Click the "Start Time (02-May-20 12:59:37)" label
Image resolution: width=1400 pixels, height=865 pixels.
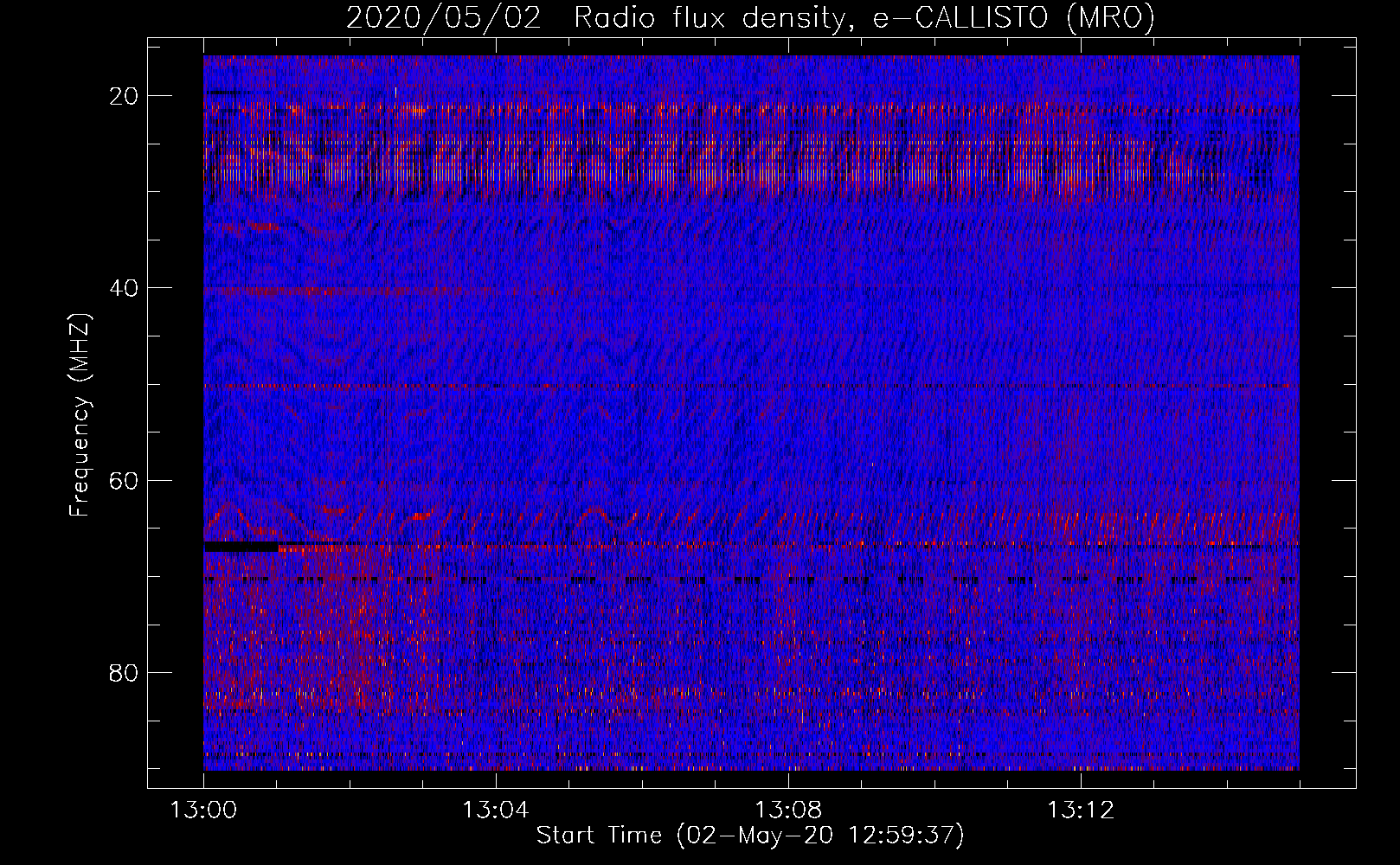click(750, 836)
